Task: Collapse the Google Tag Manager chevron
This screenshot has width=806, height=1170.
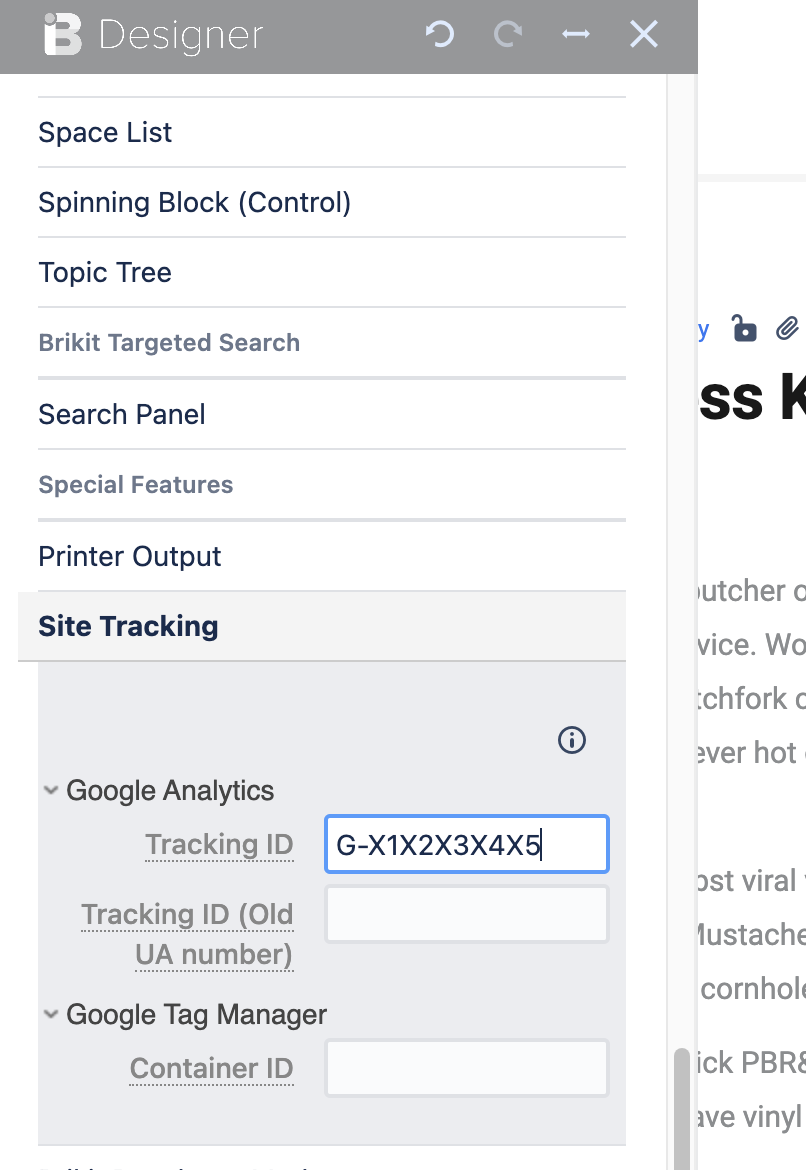Action: coord(51,1013)
